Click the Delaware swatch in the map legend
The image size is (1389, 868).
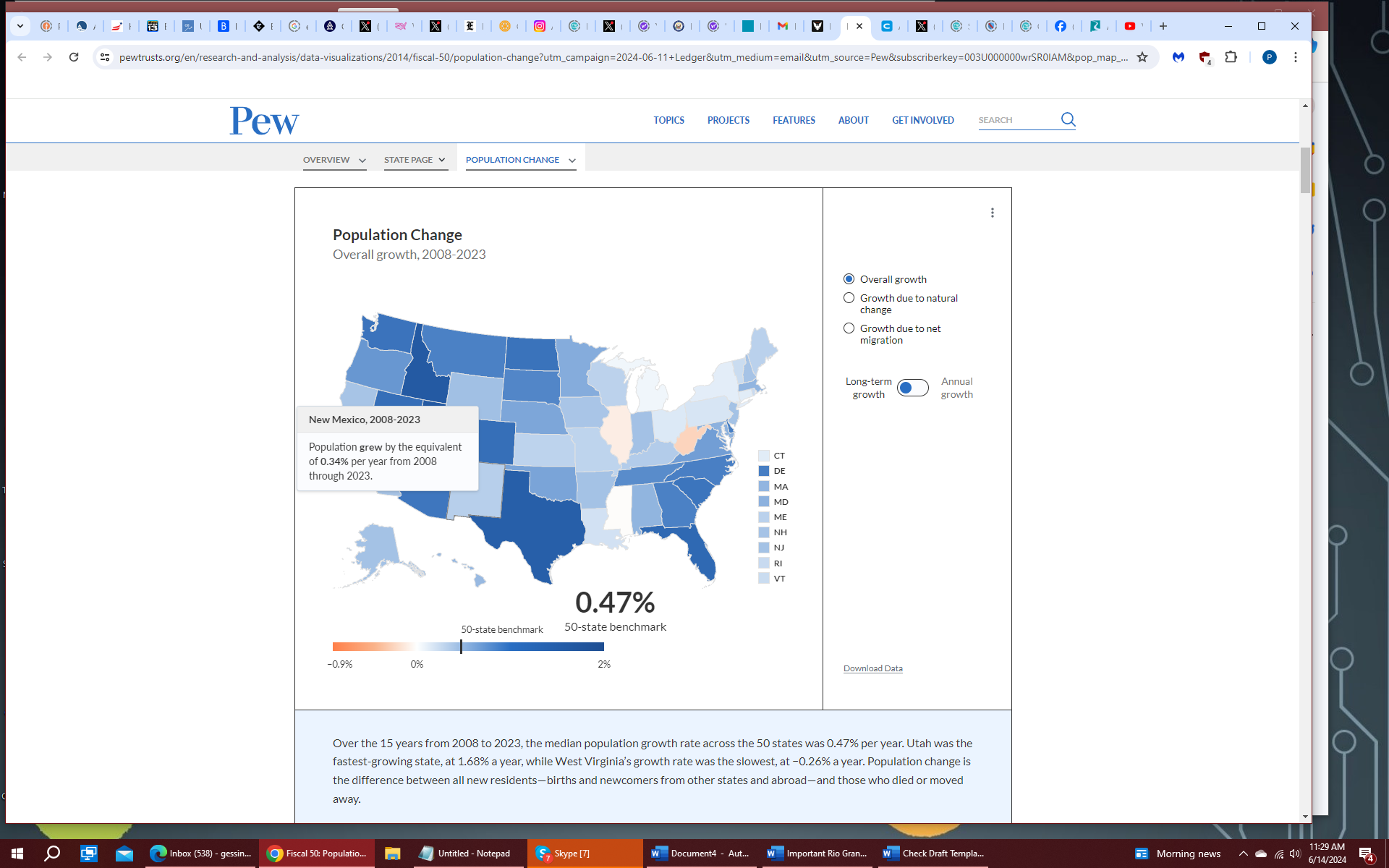(x=764, y=471)
